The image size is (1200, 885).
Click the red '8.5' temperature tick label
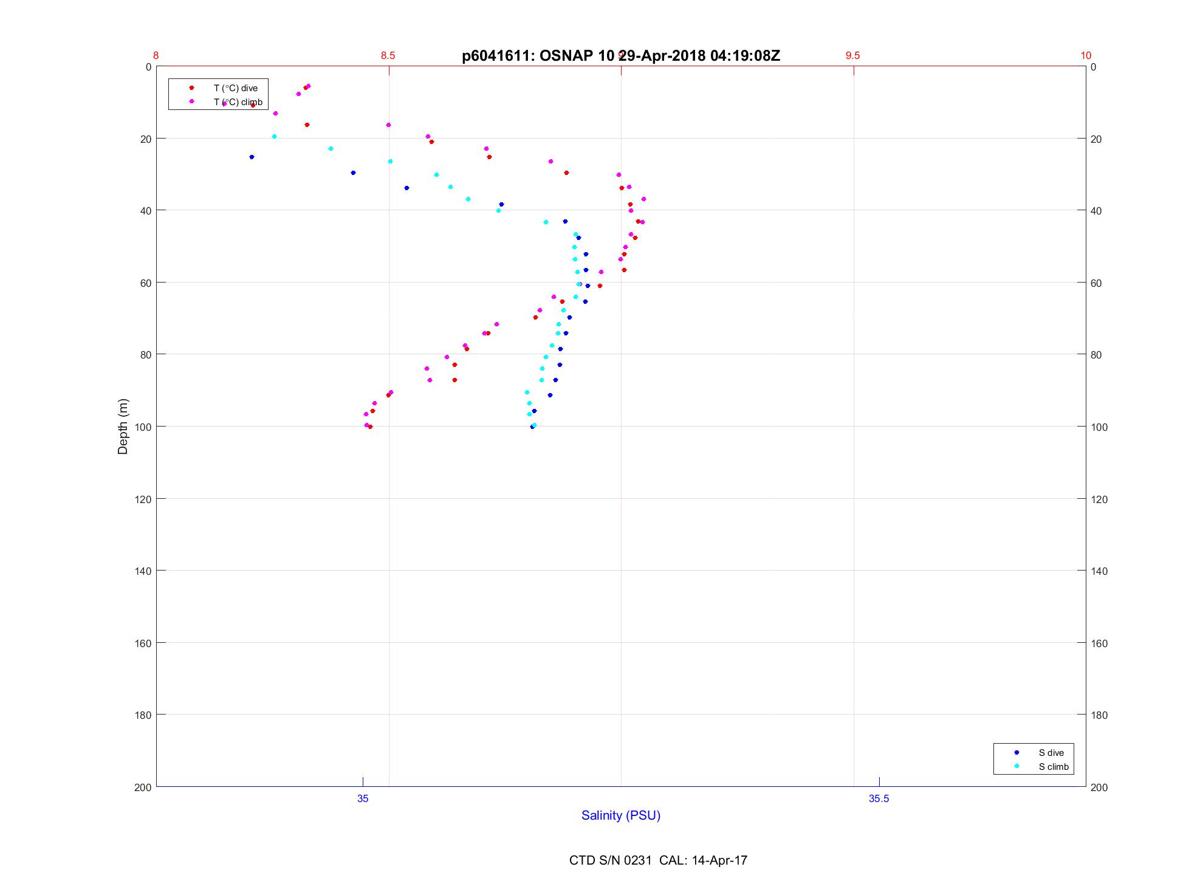pyautogui.click(x=388, y=55)
